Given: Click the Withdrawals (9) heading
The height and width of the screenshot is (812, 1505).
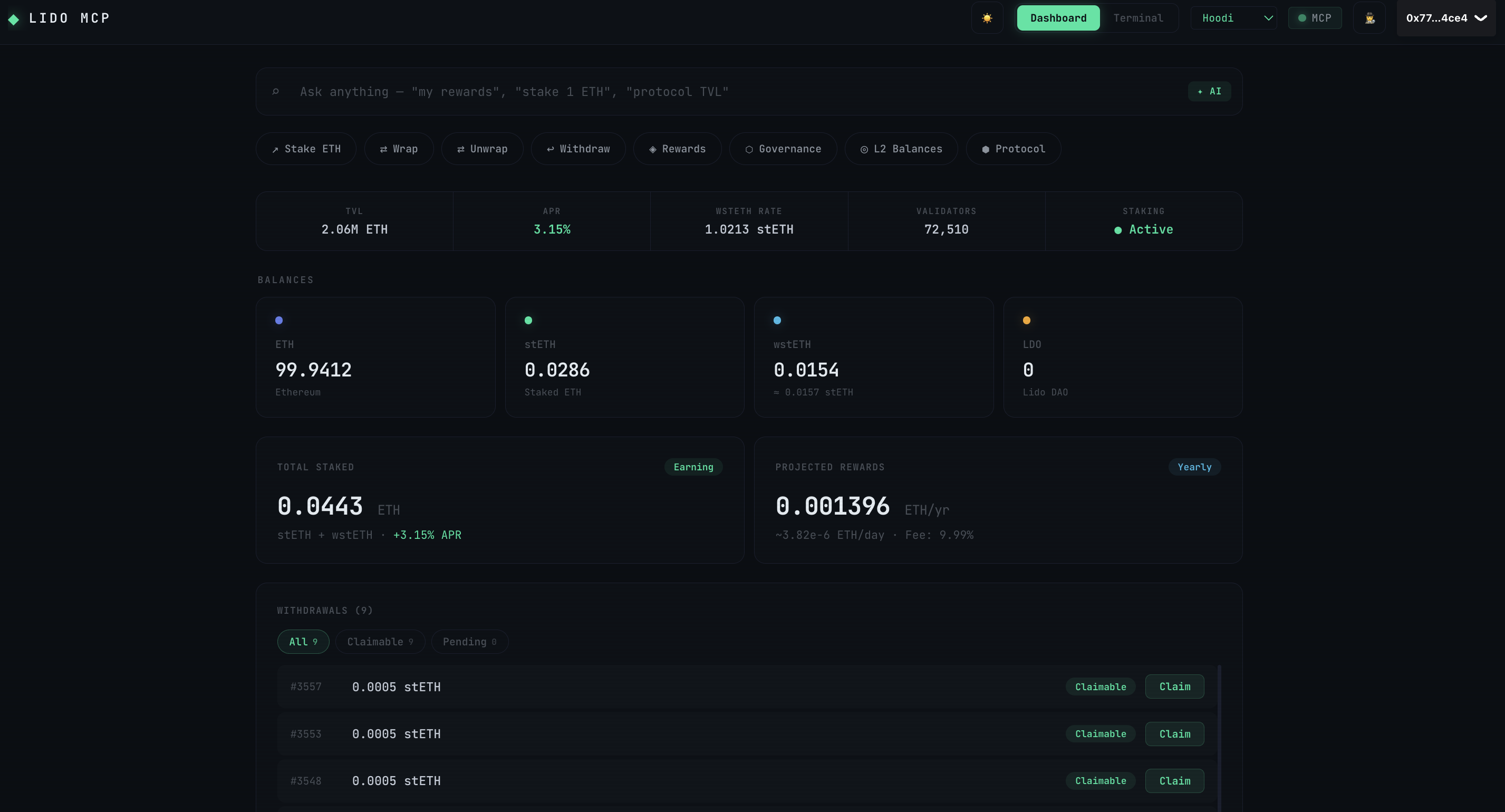Looking at the screenshot, I should [325, 611].
